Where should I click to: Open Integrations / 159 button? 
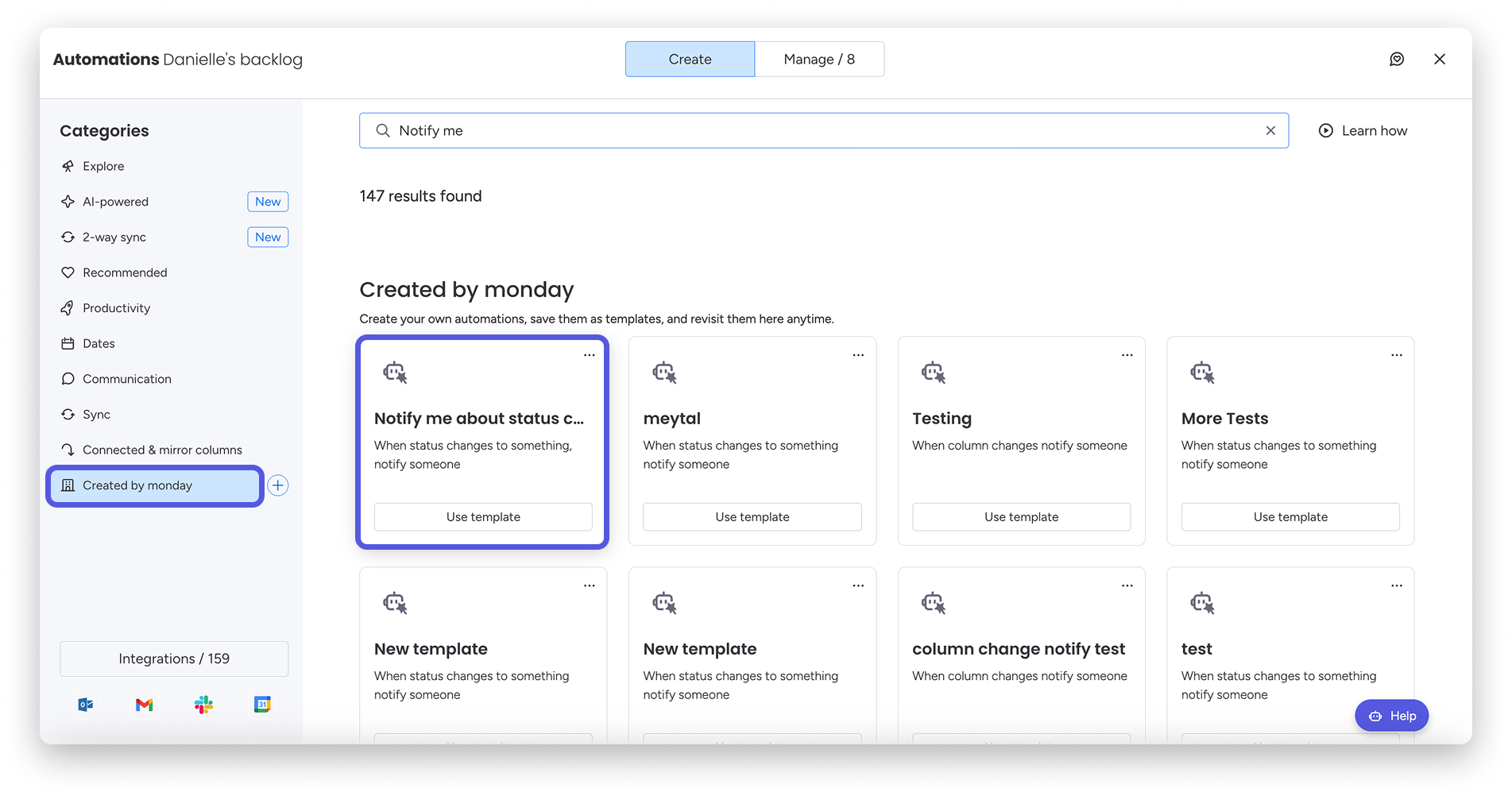pyautogui.click(x=174, y=659)
